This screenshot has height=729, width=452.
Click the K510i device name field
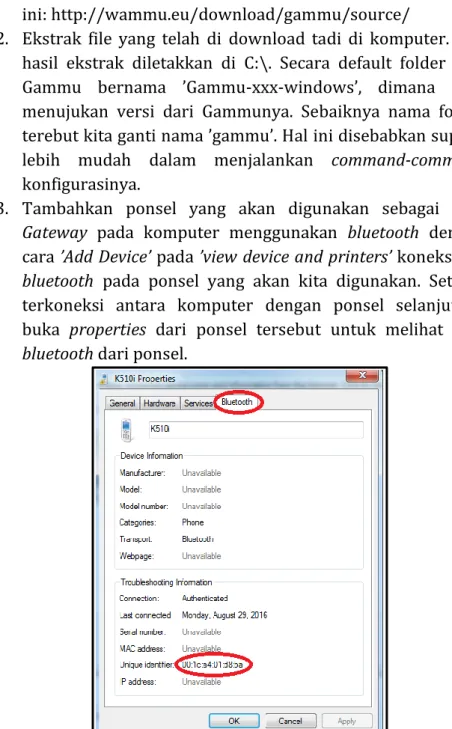coord(256,429)
